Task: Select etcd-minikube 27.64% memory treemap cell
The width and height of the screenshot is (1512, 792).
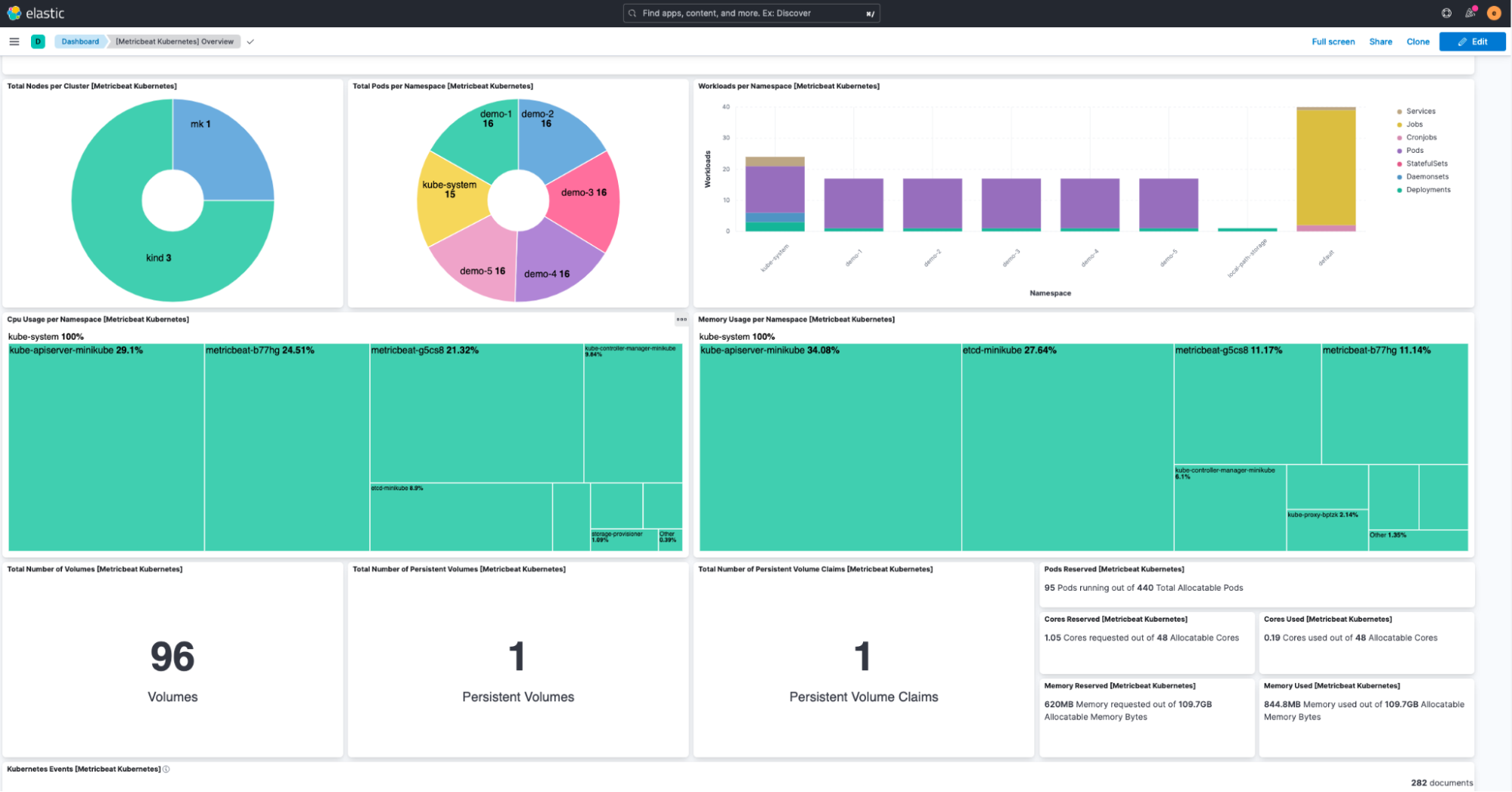Action: (1067, 447)
